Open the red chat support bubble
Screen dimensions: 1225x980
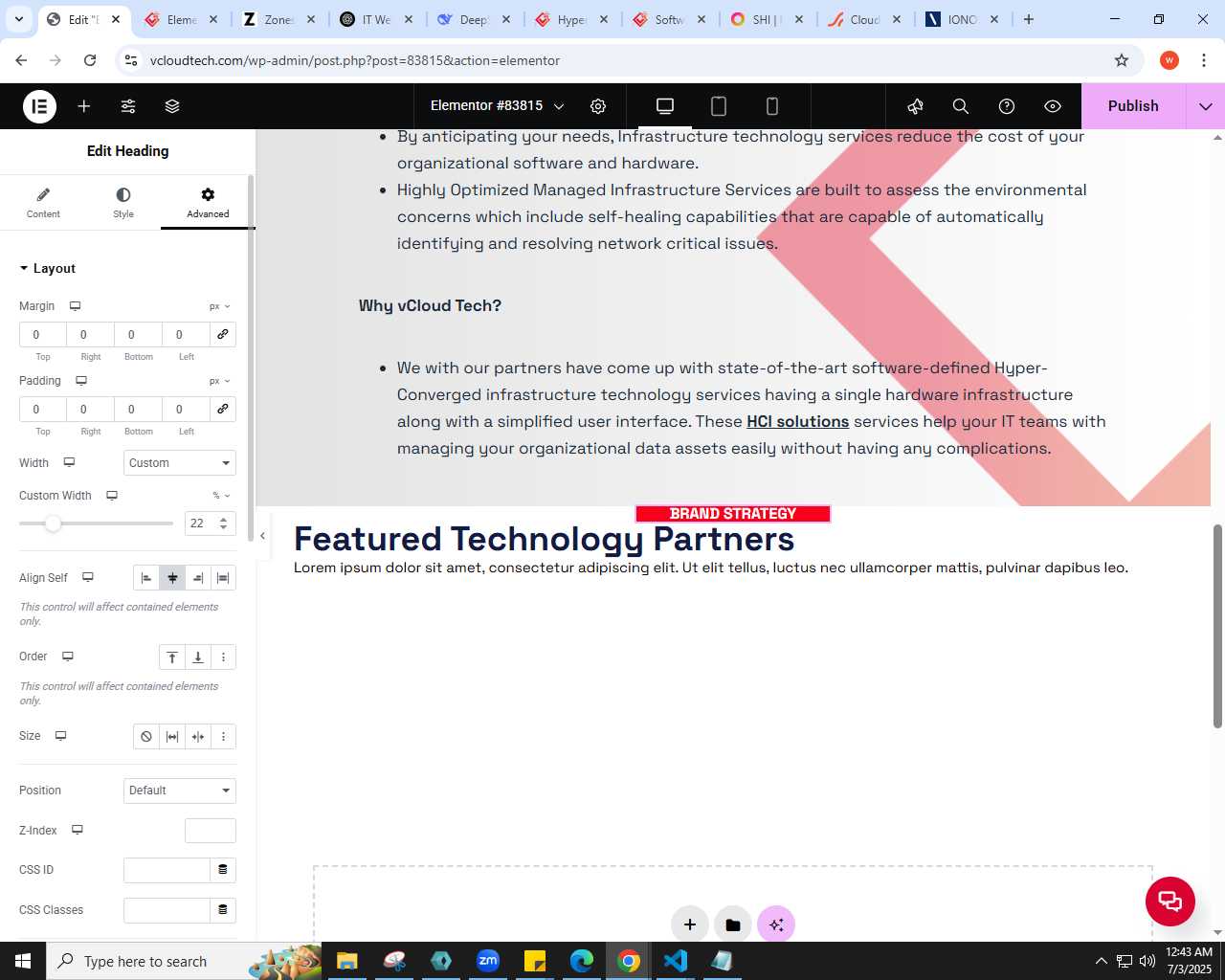(x=1170, y=901)
